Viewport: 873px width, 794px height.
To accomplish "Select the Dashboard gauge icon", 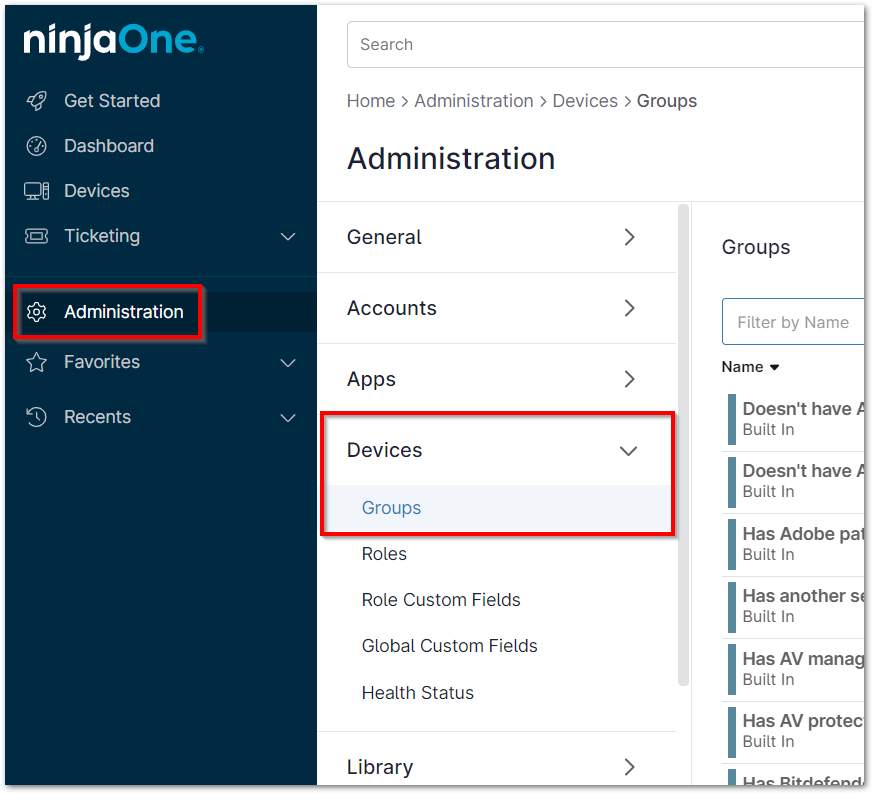I will [x=37, y=146].
